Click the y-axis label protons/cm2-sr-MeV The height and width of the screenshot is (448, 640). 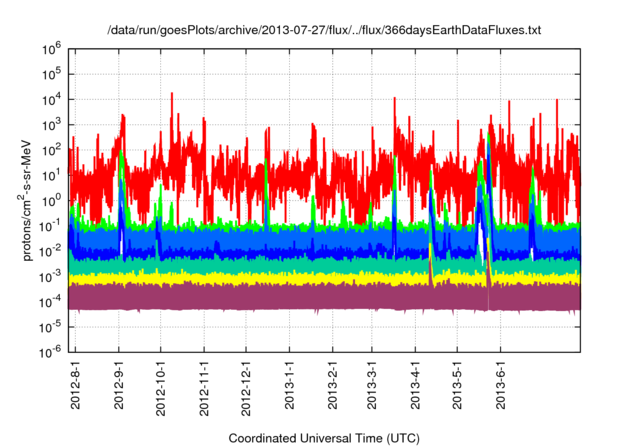[29, 199]
